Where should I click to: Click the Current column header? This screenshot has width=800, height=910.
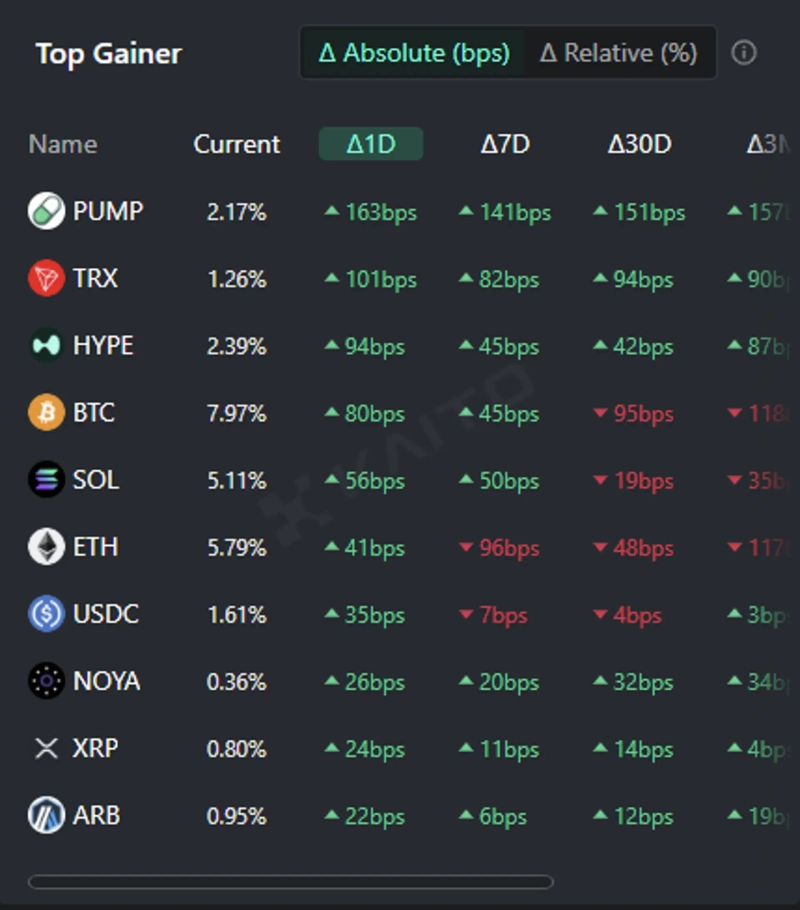tap(237, 144)
